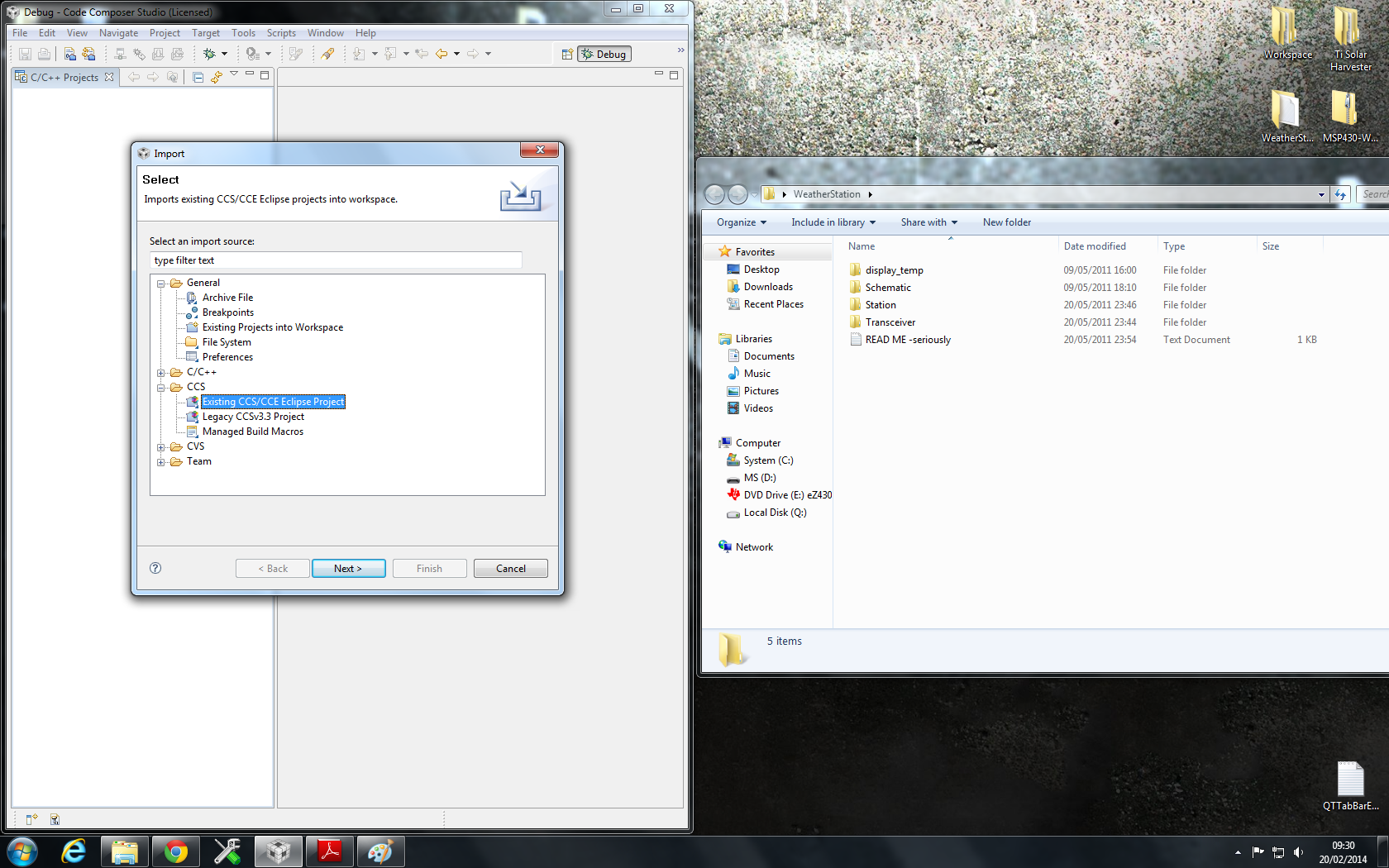Click the type filter text field
The height and width of the screenshot is (868, 1389).
click(x=336, y=260)
